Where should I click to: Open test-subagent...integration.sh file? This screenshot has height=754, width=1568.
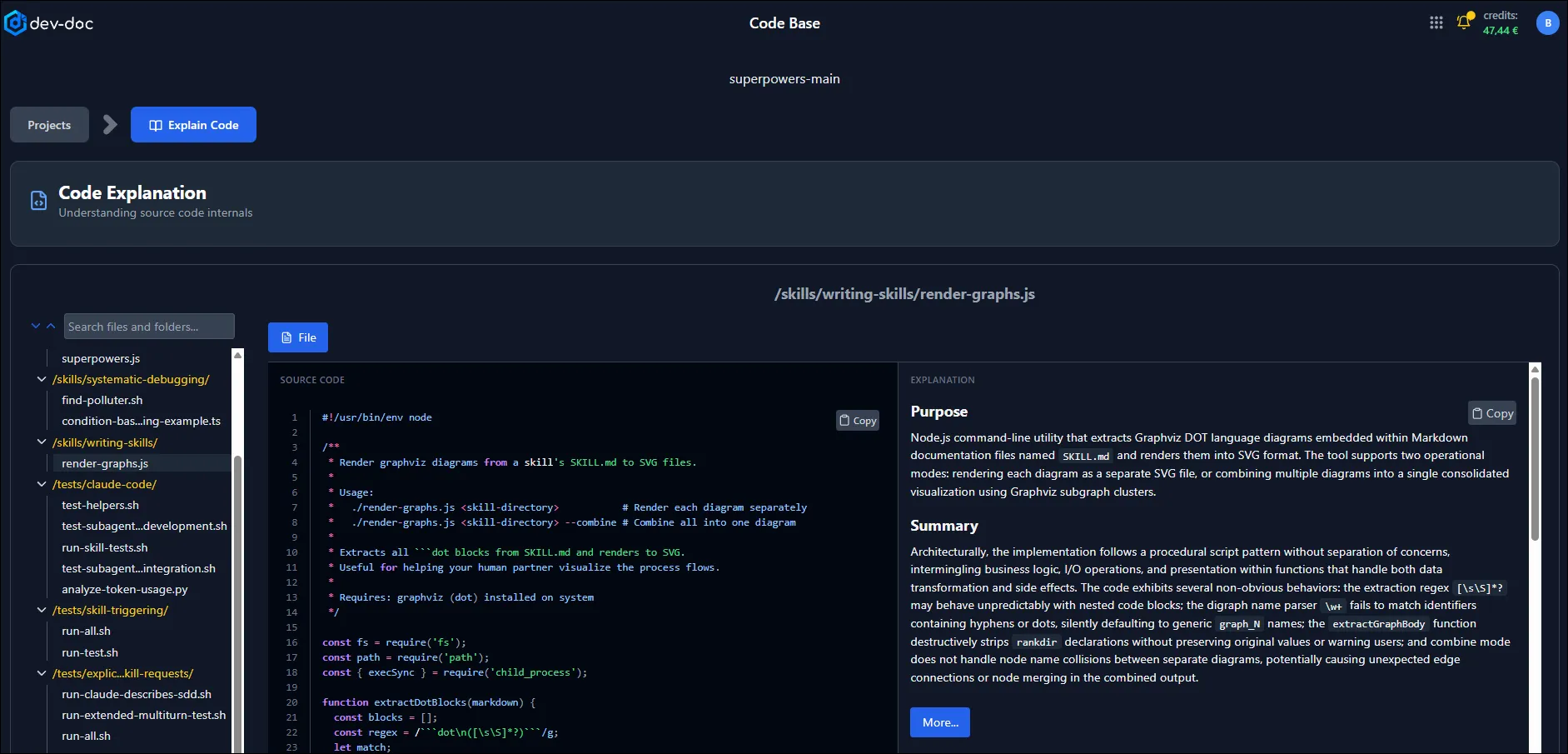tap(138, 568)
